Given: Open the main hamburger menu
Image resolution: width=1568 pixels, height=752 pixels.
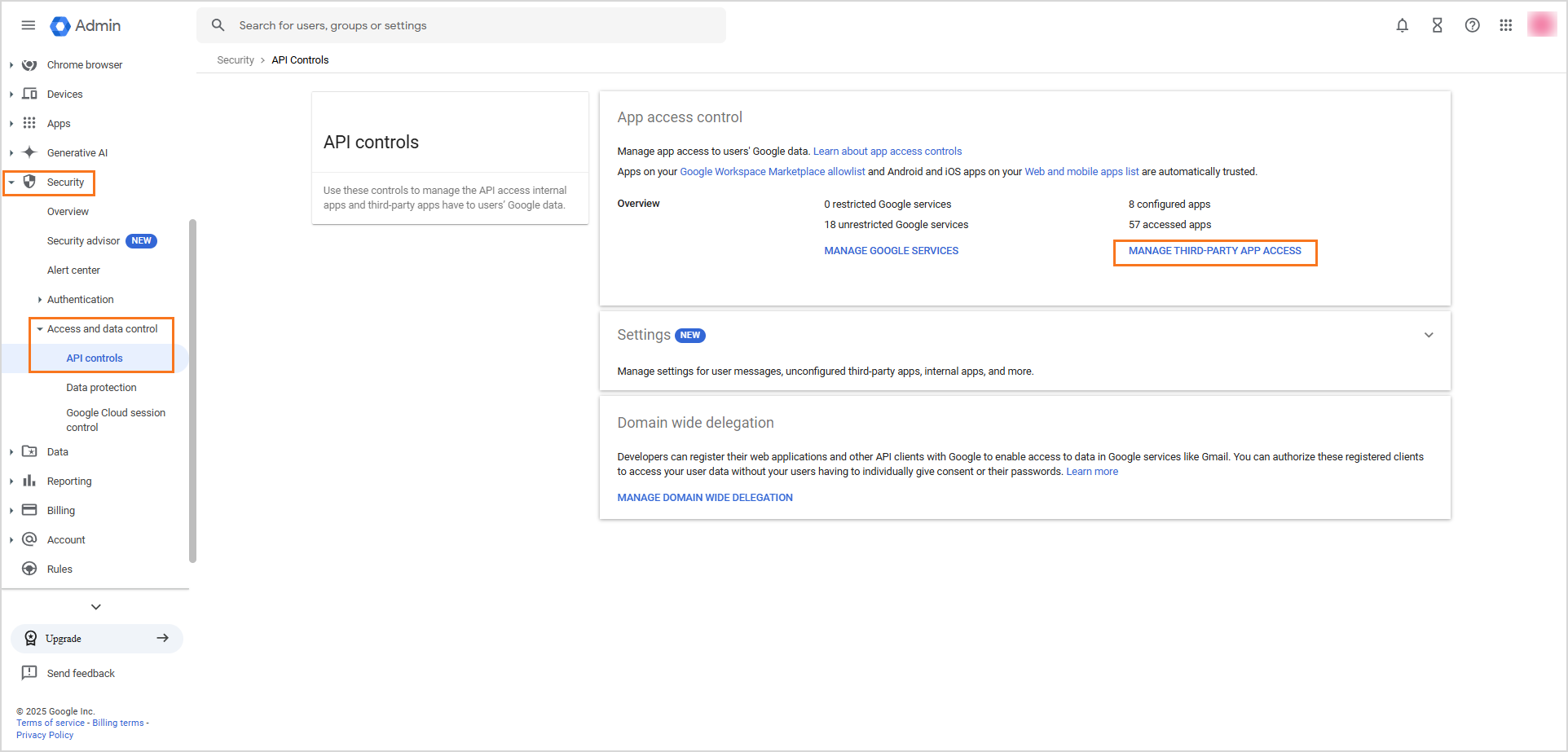Looking at the screenshot, I should pyautogui.click(x=29, y=25).
